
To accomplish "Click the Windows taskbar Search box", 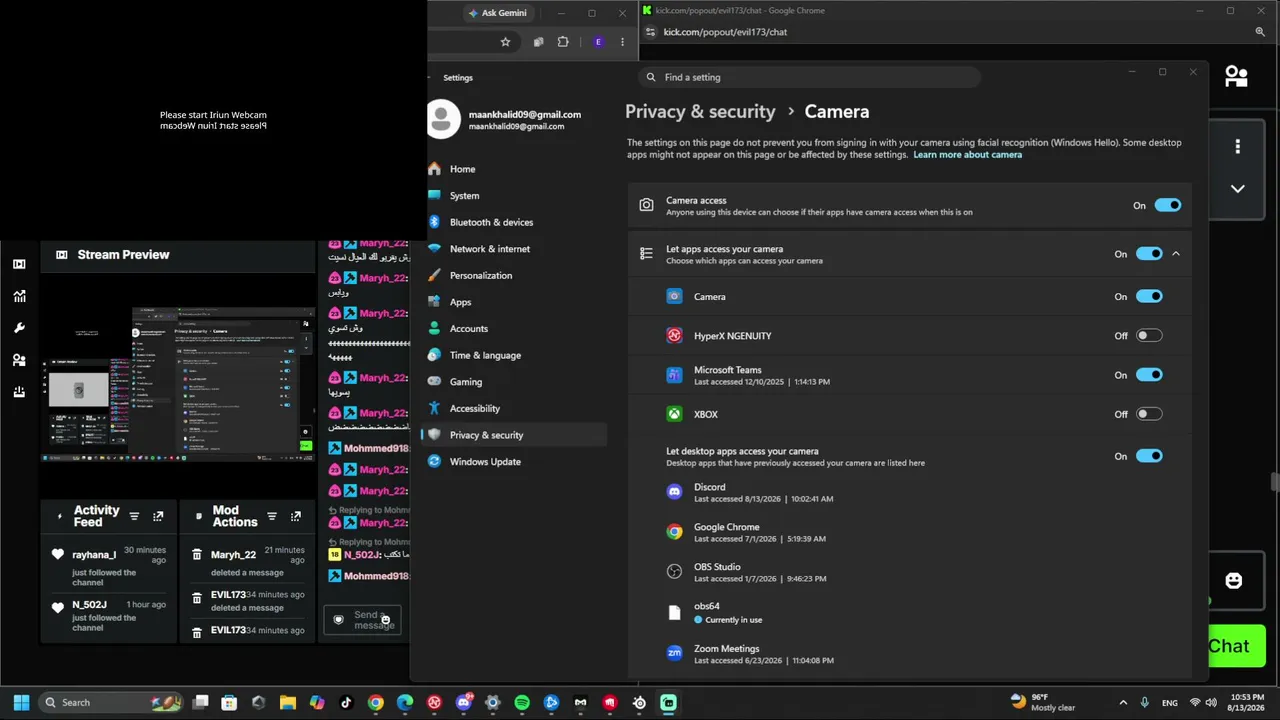I will click(109, 703).
